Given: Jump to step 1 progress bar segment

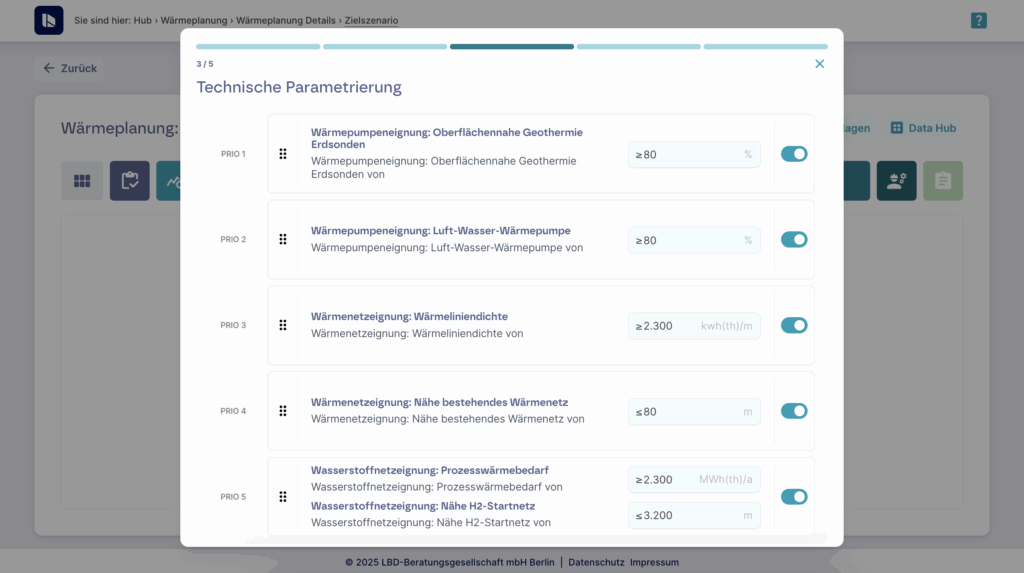Looking at the screenshot, I should [258, 46].
